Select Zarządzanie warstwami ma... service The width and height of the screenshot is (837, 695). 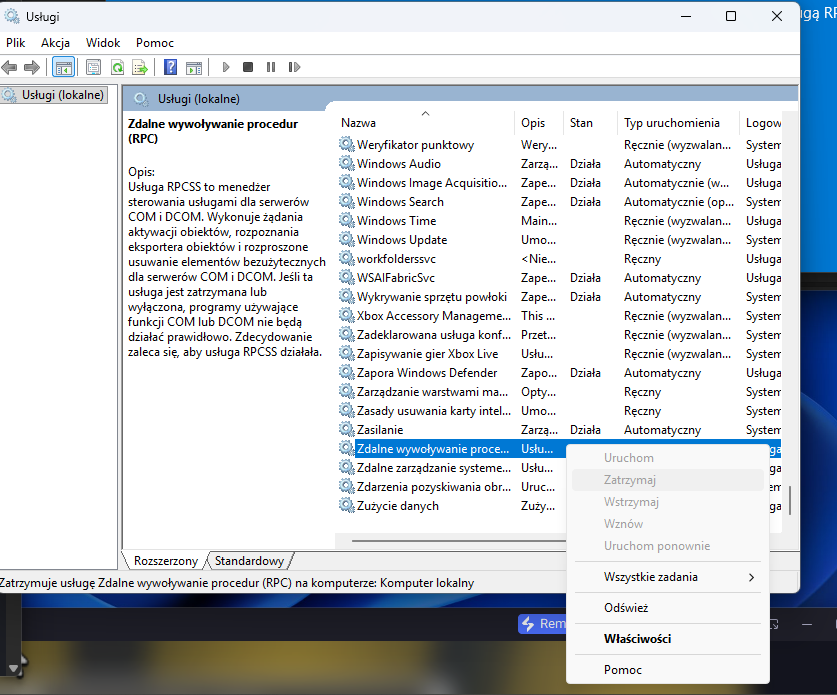tap(559, 391)
